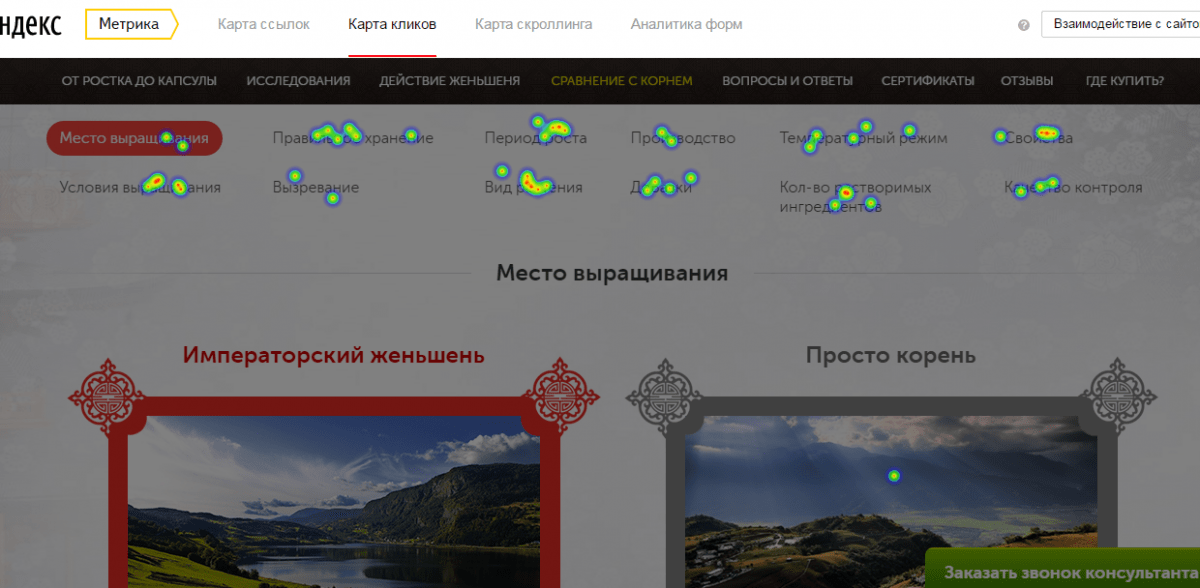Screen dimensions: 1200x588
Task: Open Качество контроля link
Action: [1073, 187]
